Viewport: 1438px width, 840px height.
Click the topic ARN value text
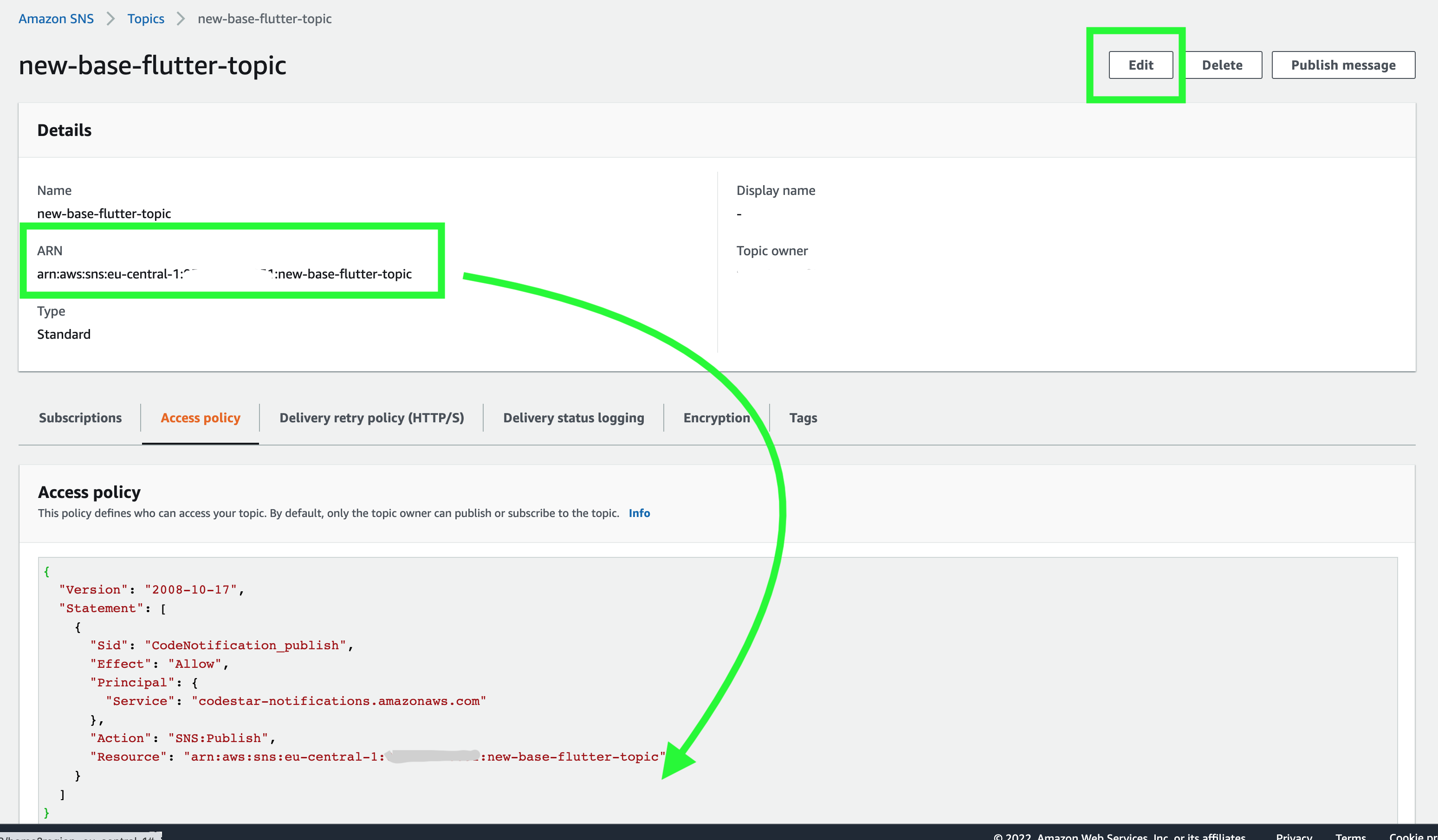point(224,274)
